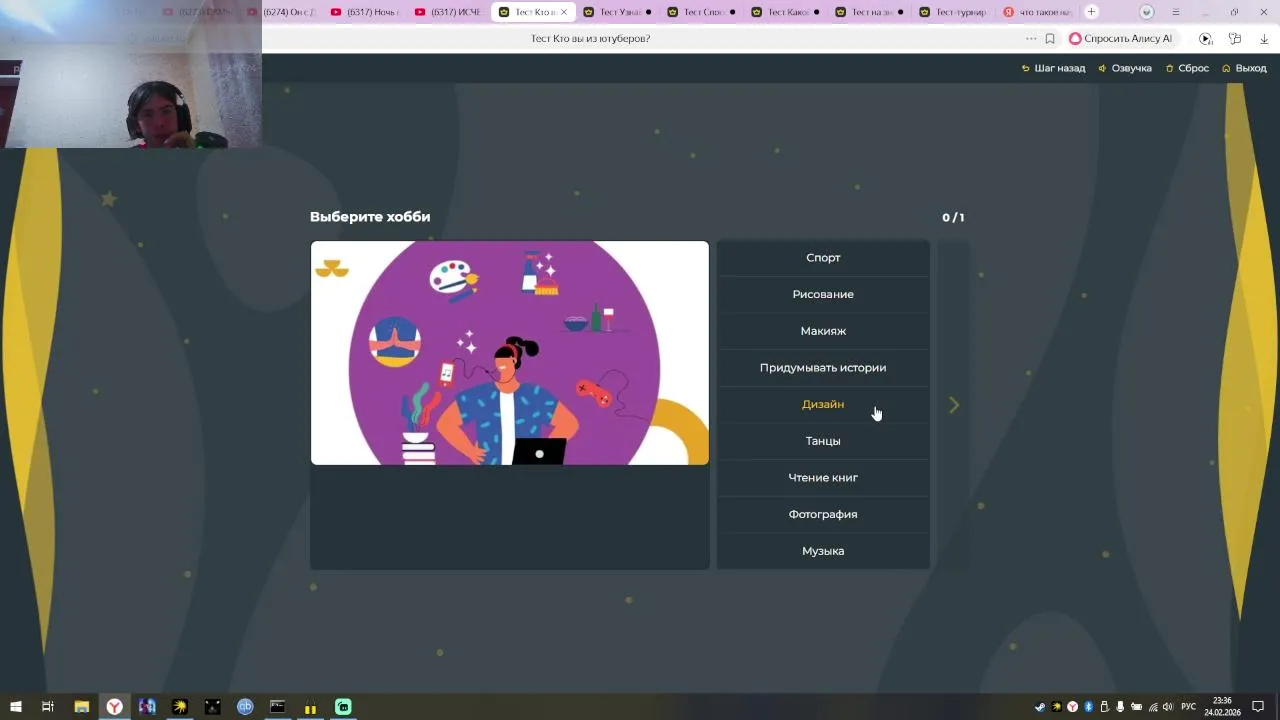Open page options three-dot menu

[x=1031, y=39]
